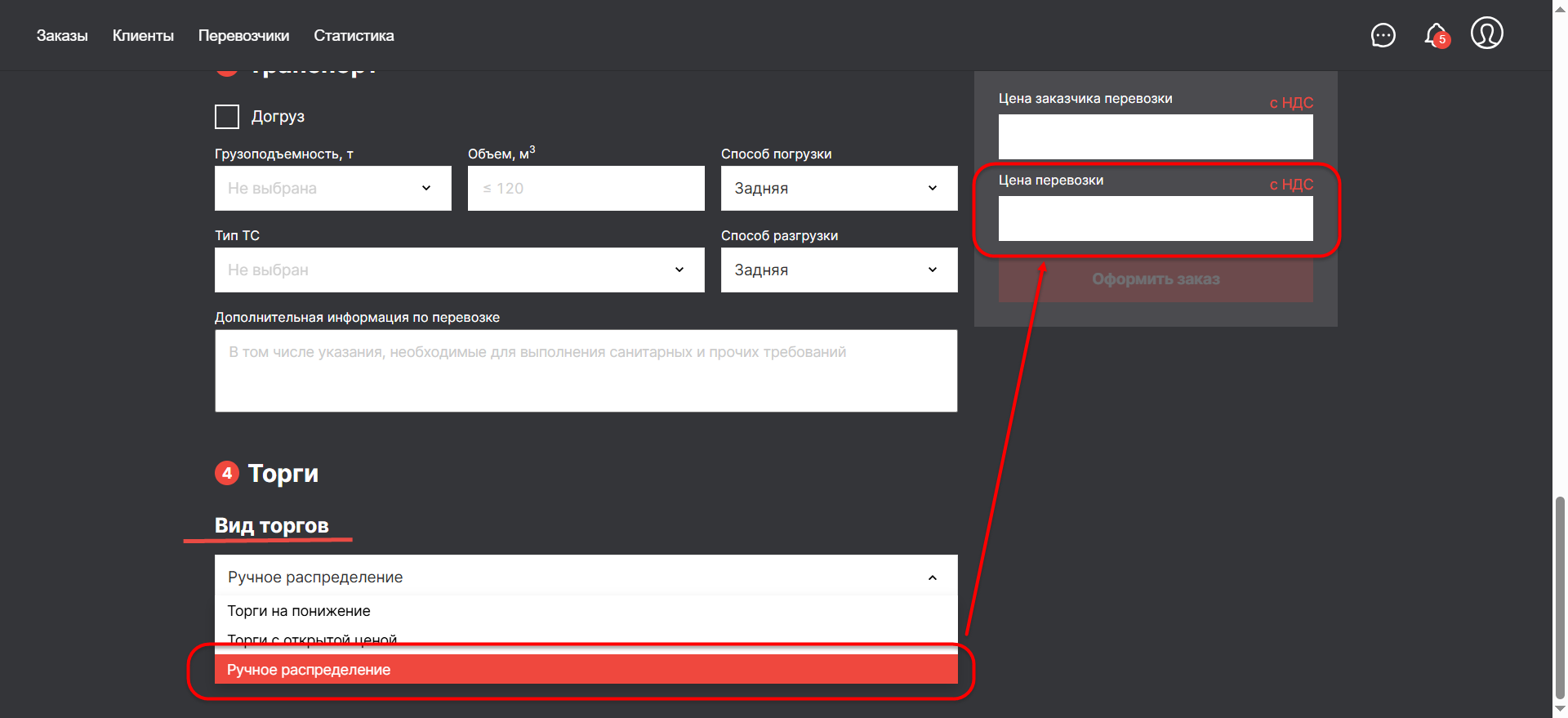Click the Цена заказчика перевозки field

click(1155, 136)
